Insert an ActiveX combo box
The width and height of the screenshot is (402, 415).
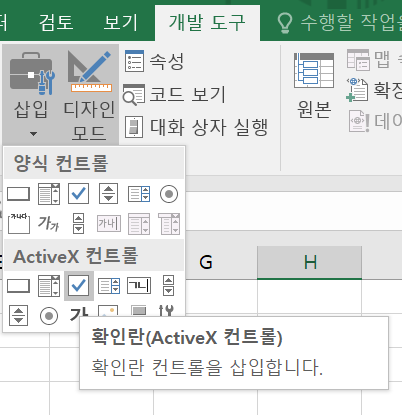tap(49, 286)
